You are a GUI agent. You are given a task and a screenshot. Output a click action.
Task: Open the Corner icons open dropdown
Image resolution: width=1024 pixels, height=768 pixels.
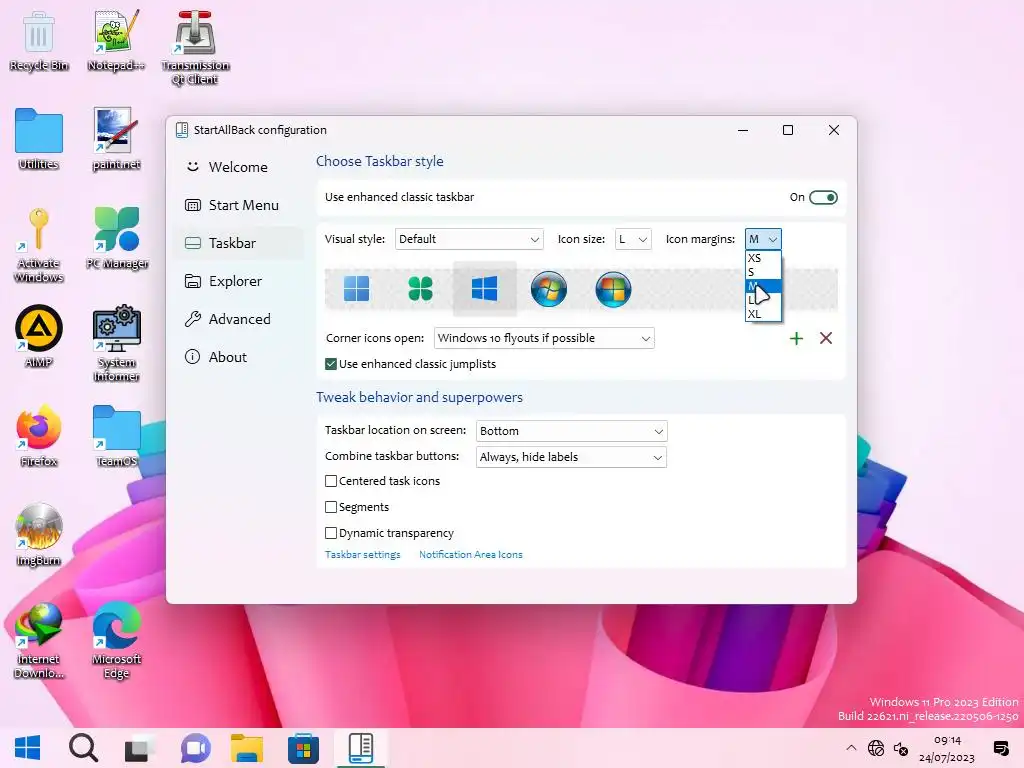pos(544,338)
